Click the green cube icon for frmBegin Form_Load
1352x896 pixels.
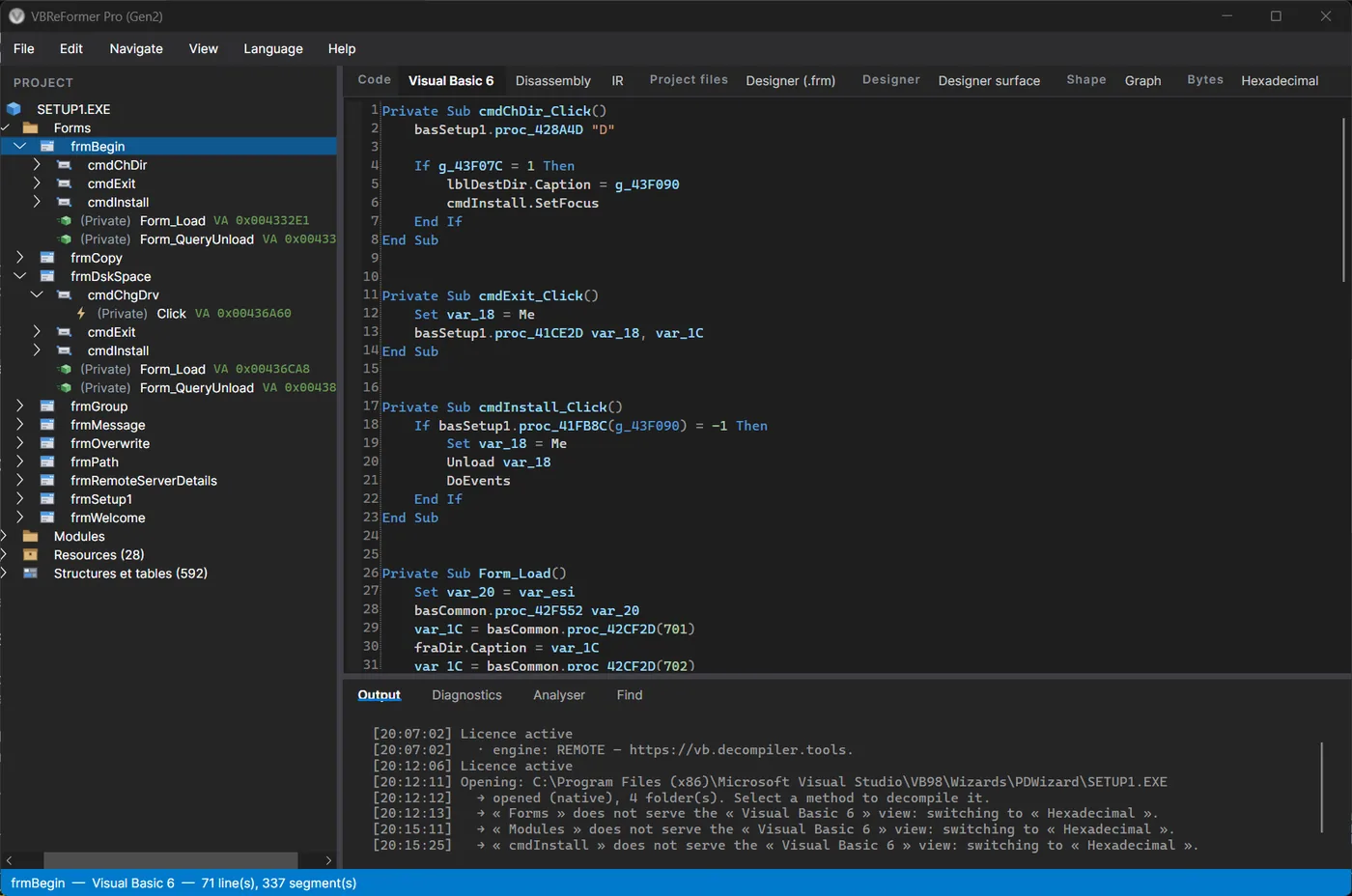[x=65, y=221]
